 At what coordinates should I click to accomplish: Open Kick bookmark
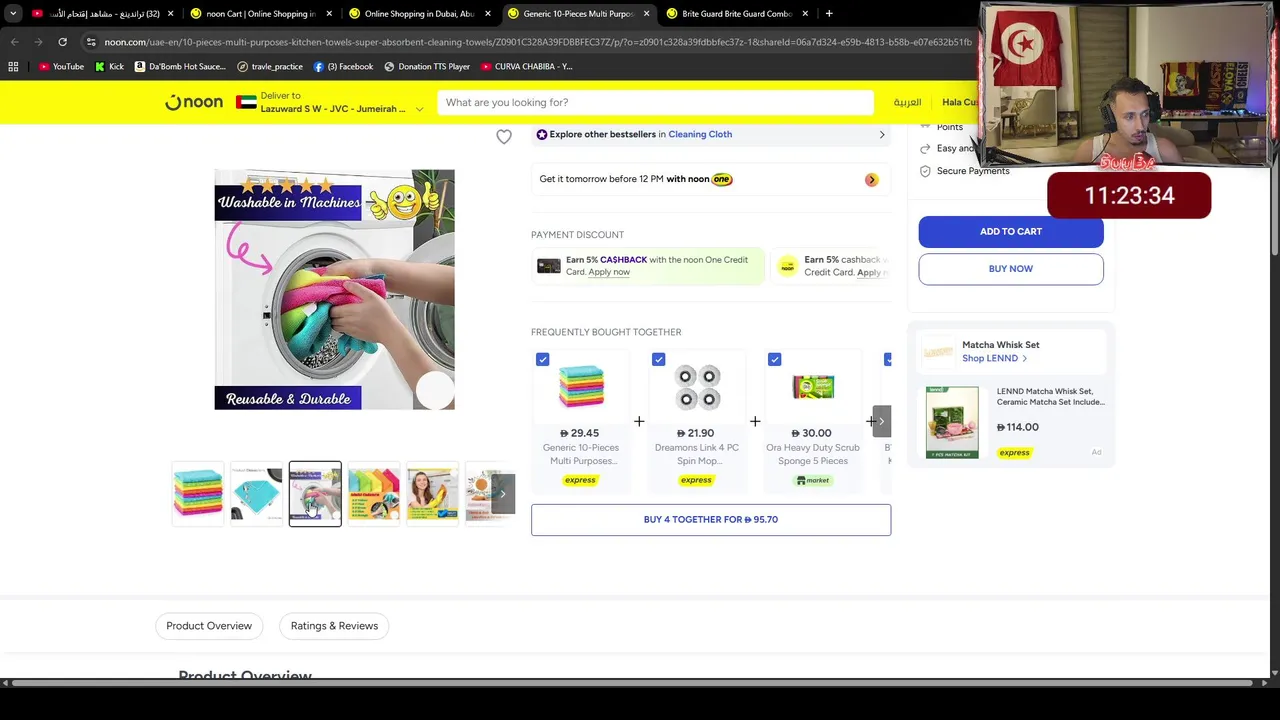click(109, 66)
